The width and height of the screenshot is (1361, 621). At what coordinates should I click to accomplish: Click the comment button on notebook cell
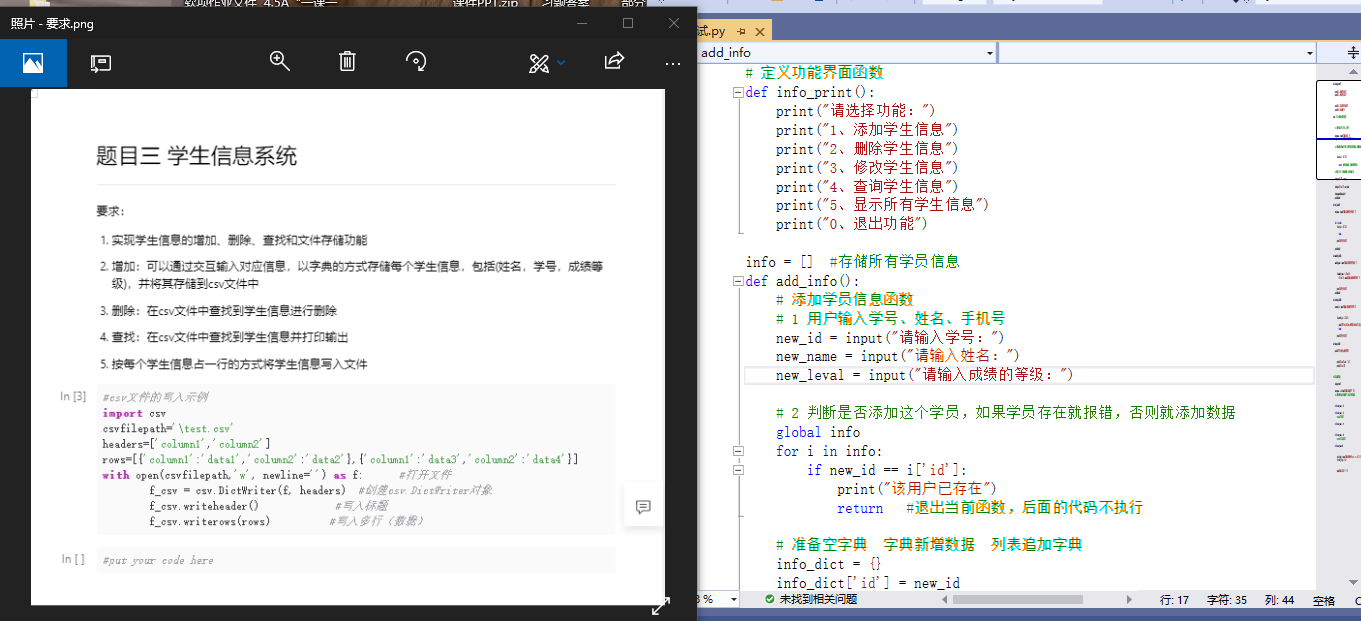(x=643, y=507)
